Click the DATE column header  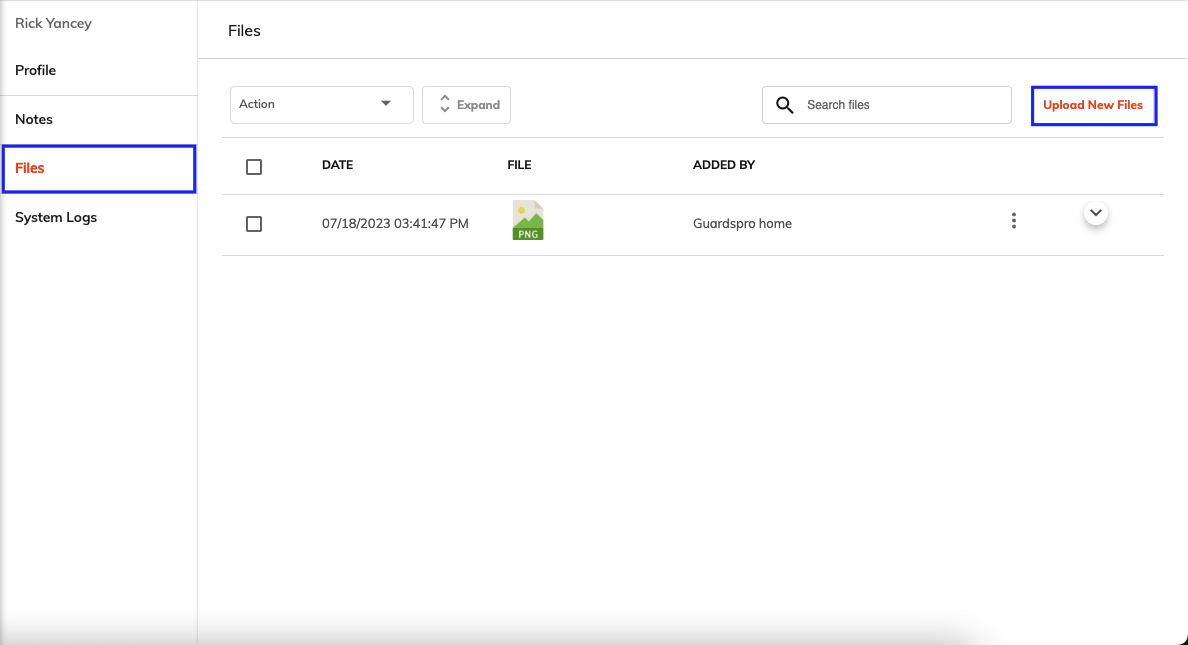pyautogui.click(x=337, y=165)
